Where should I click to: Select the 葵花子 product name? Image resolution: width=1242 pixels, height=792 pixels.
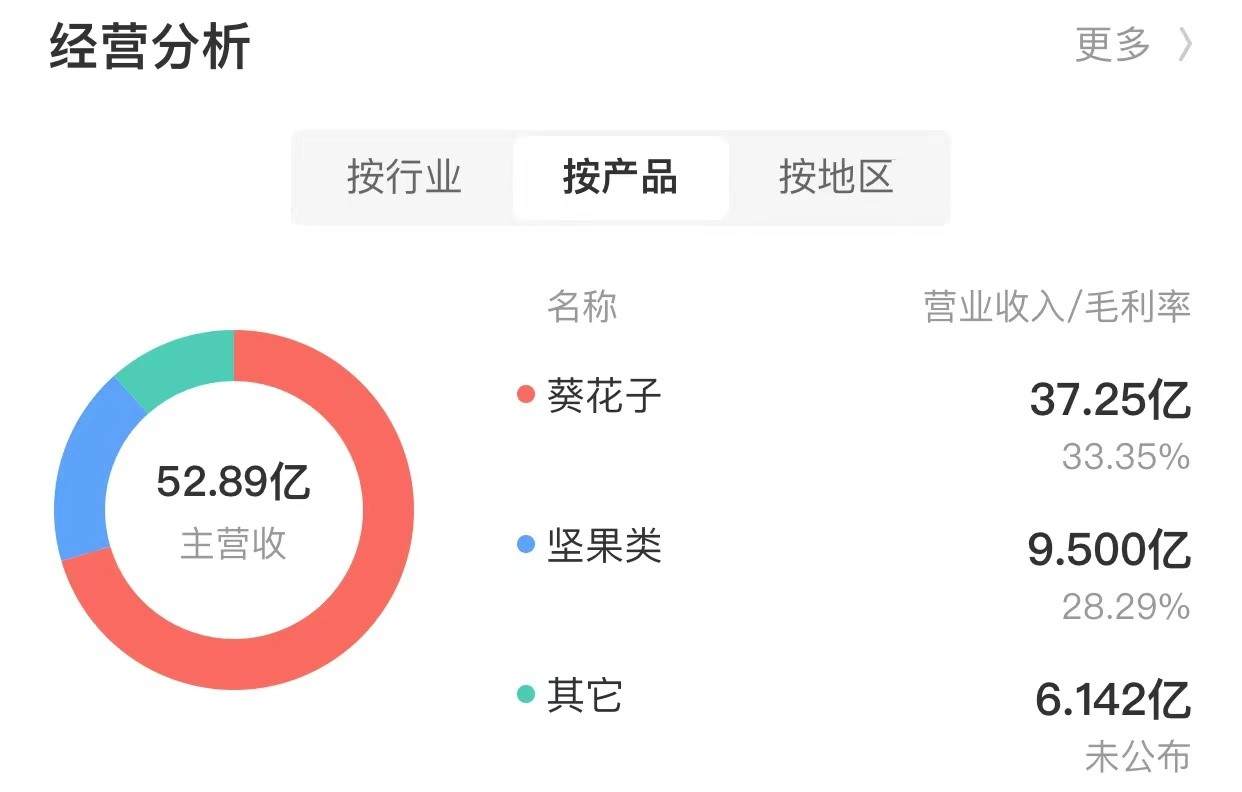(604, 396)
